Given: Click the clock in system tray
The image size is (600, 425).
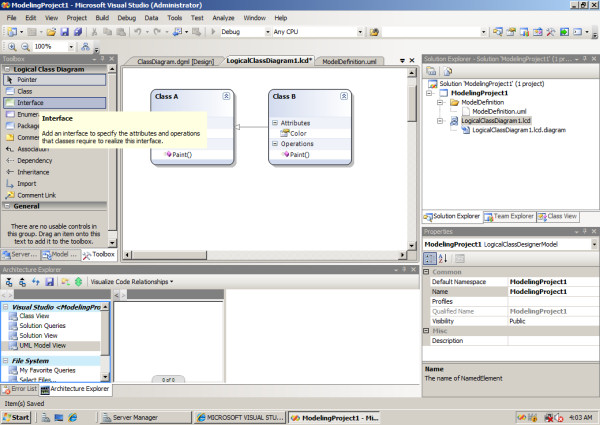Looking at the screenshot, I should 580,417.
